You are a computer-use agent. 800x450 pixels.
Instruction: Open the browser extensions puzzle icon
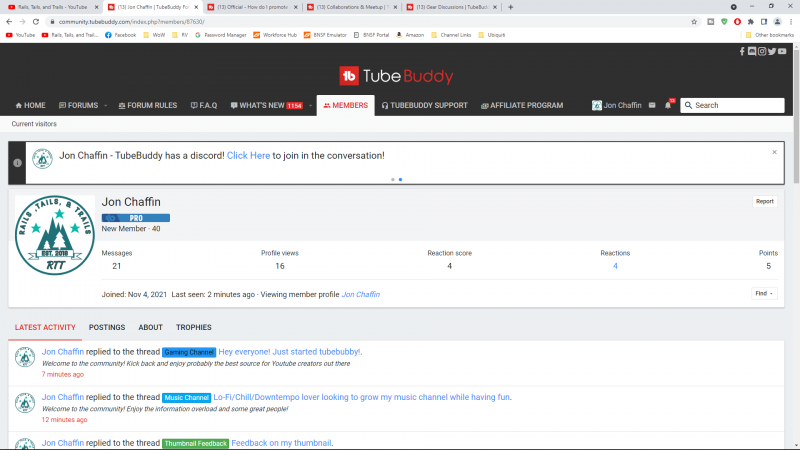[x=751, y=20]
